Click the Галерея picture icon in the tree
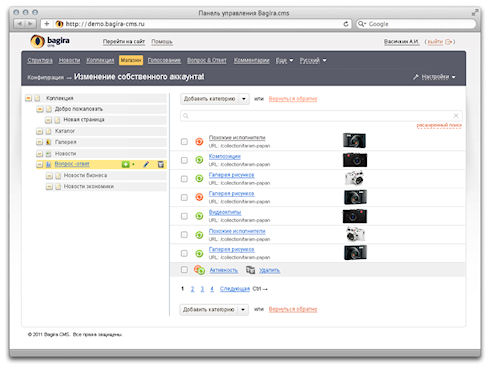The width and height of the screenshot is (490, 370). pos(48,142)
